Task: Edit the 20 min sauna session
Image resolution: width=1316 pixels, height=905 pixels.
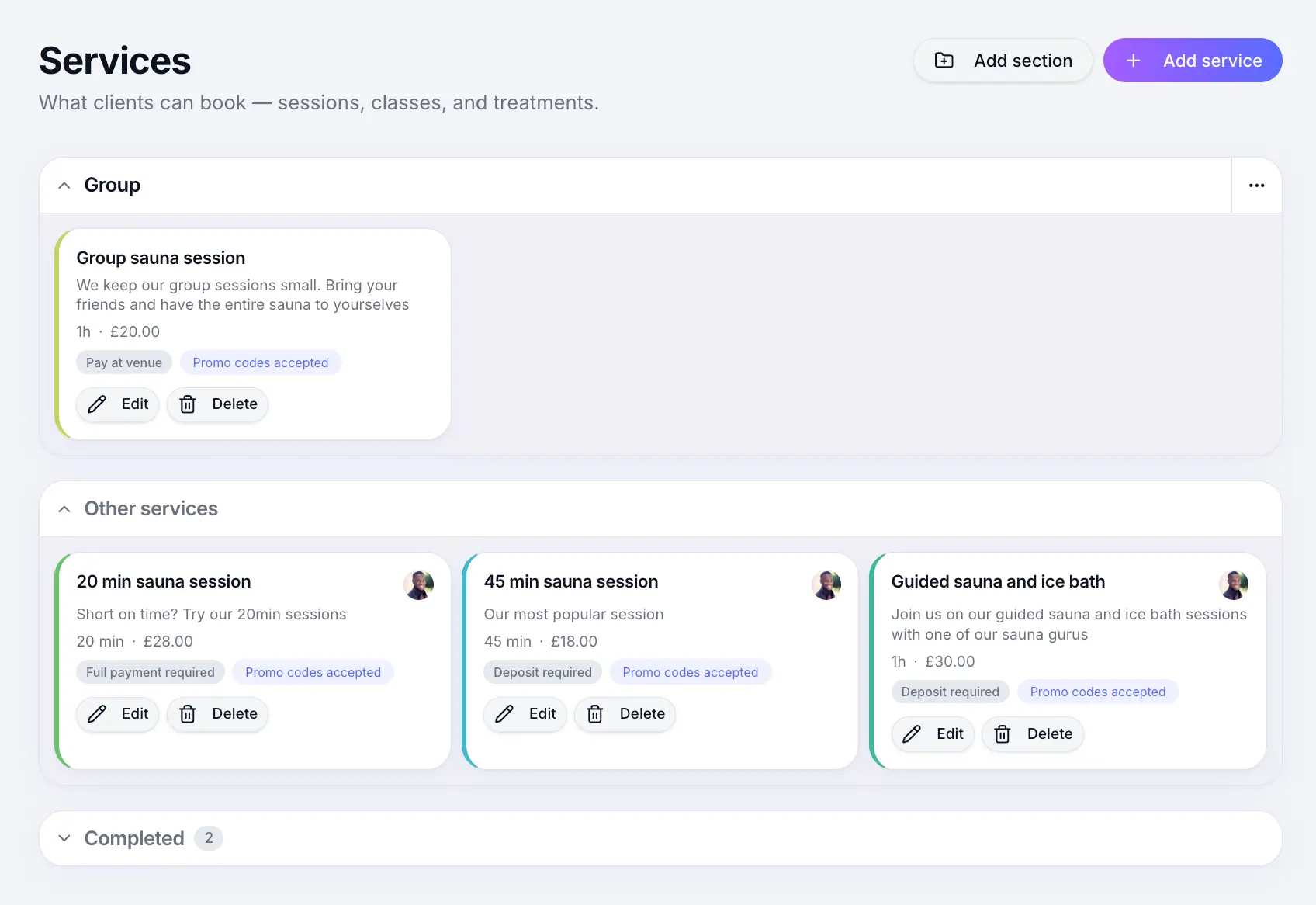Action: point(118,714)
